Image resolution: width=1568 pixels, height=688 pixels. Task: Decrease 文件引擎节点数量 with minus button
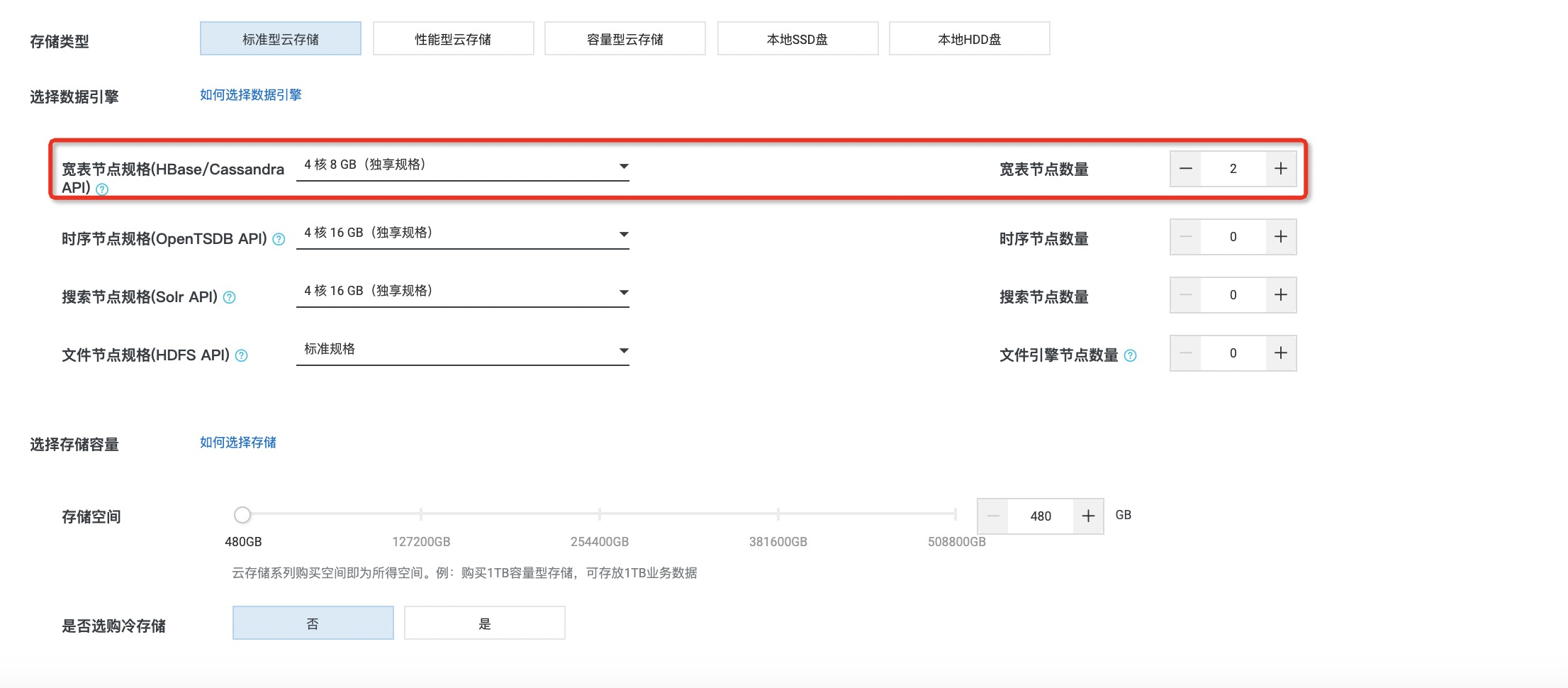tap(1185, 353)
